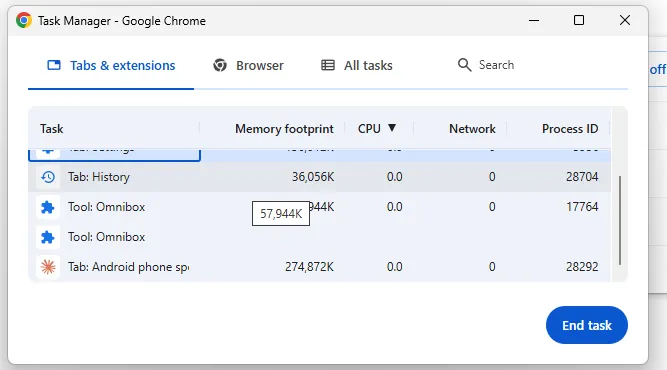Click process ID 28292
The image size is (667, 370).
click(x=582, y=267)
